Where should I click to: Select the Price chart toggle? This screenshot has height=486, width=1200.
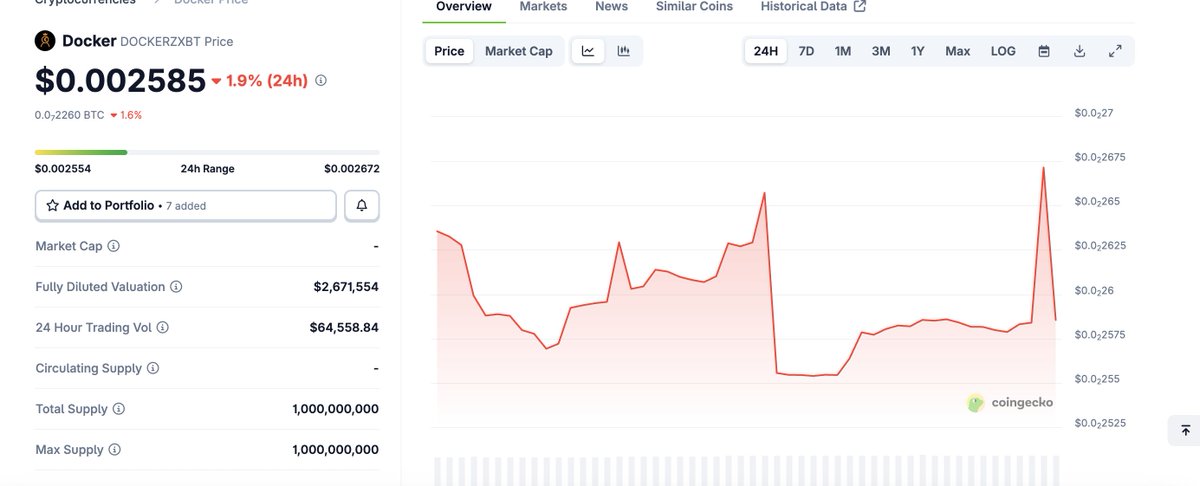click(x=449, y=51)
